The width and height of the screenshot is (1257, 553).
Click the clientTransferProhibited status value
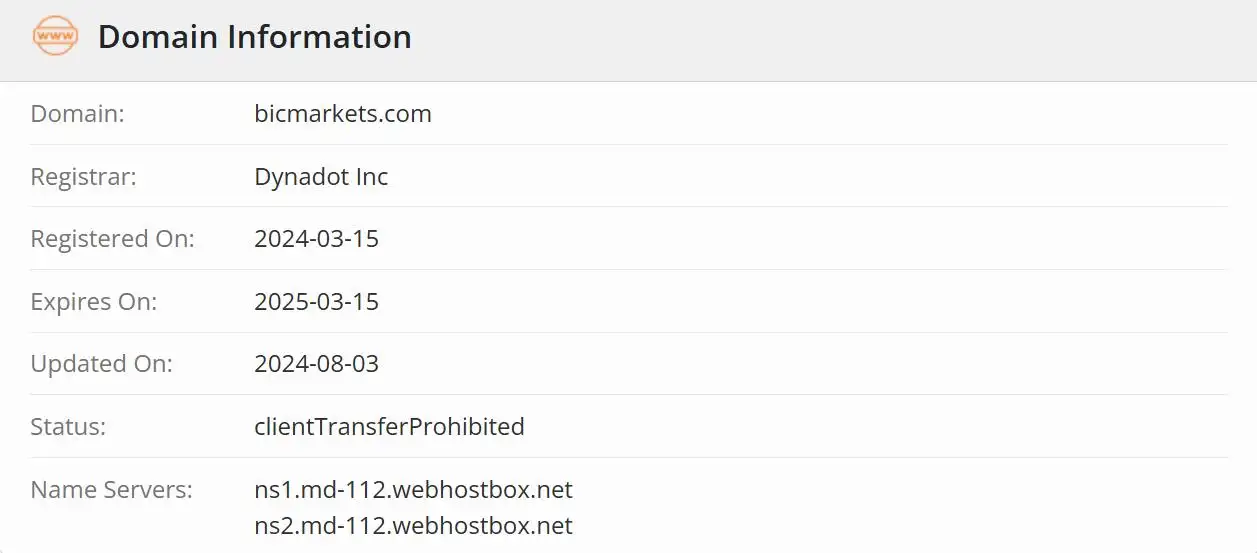click(x=389, y=427)
